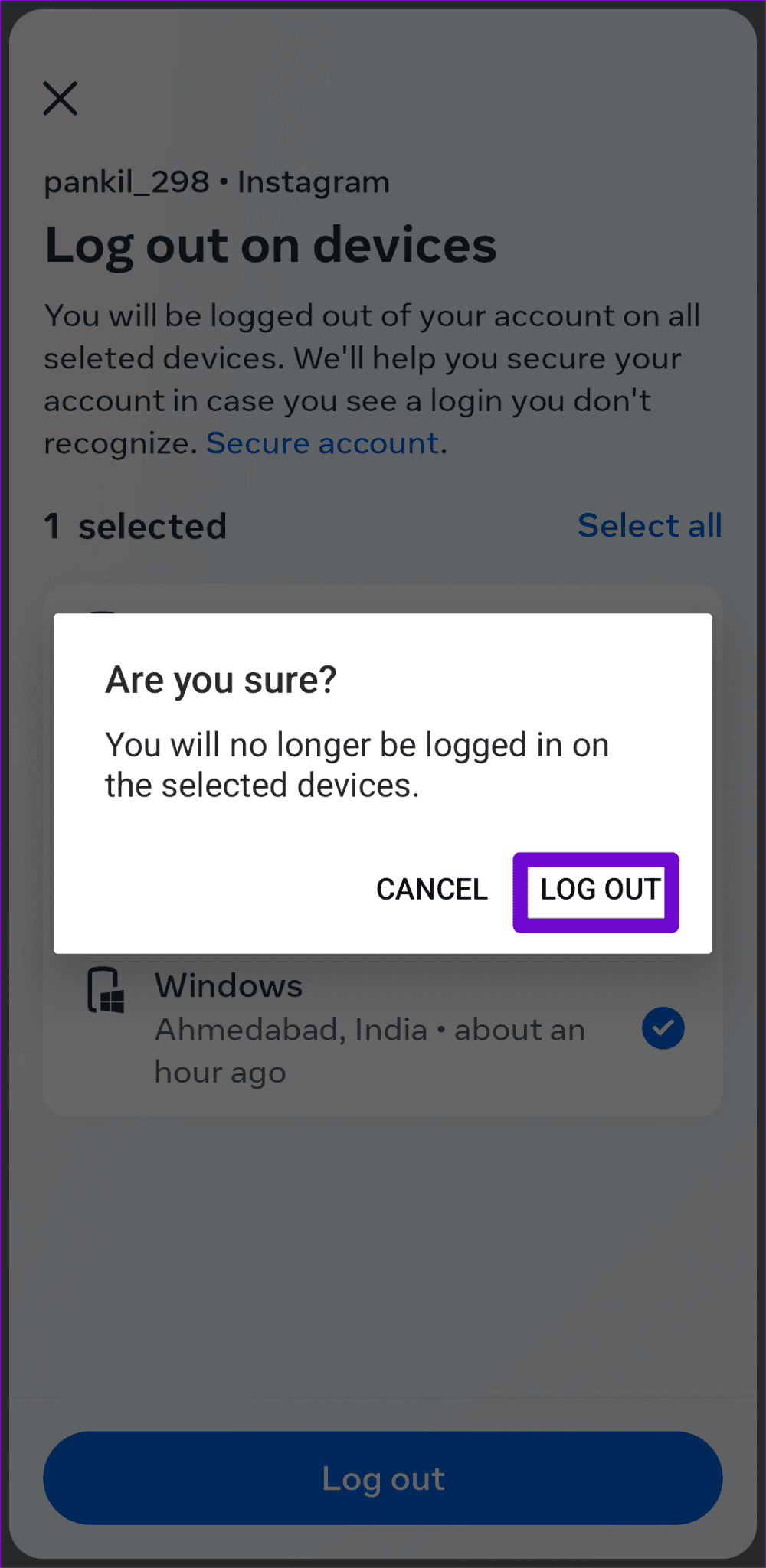Click the dialog text about selected devices
766x1568 pixels.
(356, 763)
